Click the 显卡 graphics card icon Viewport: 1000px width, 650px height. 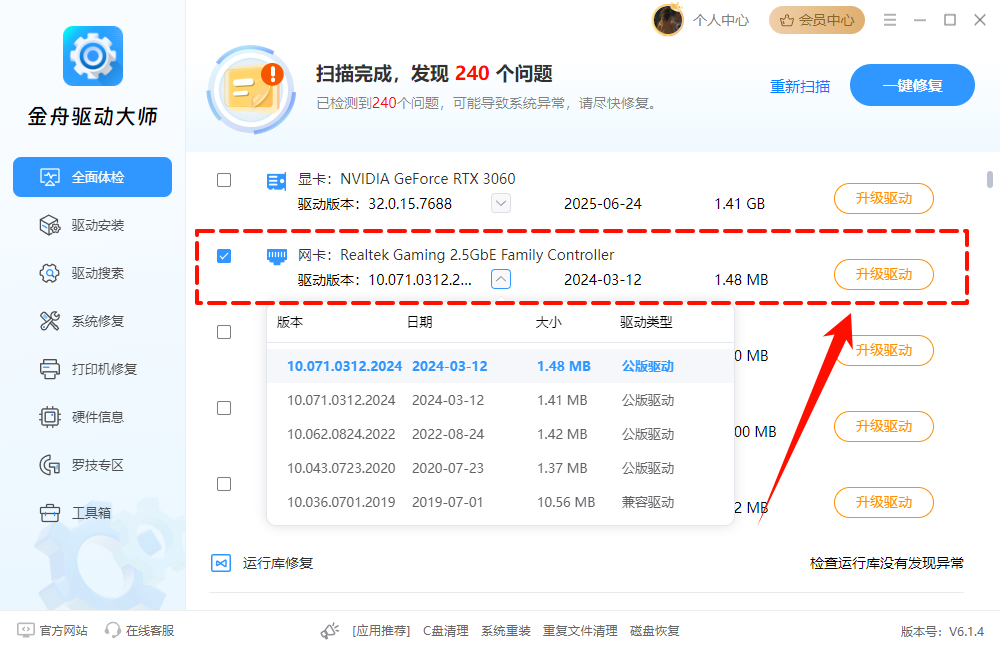coord(276,182)
